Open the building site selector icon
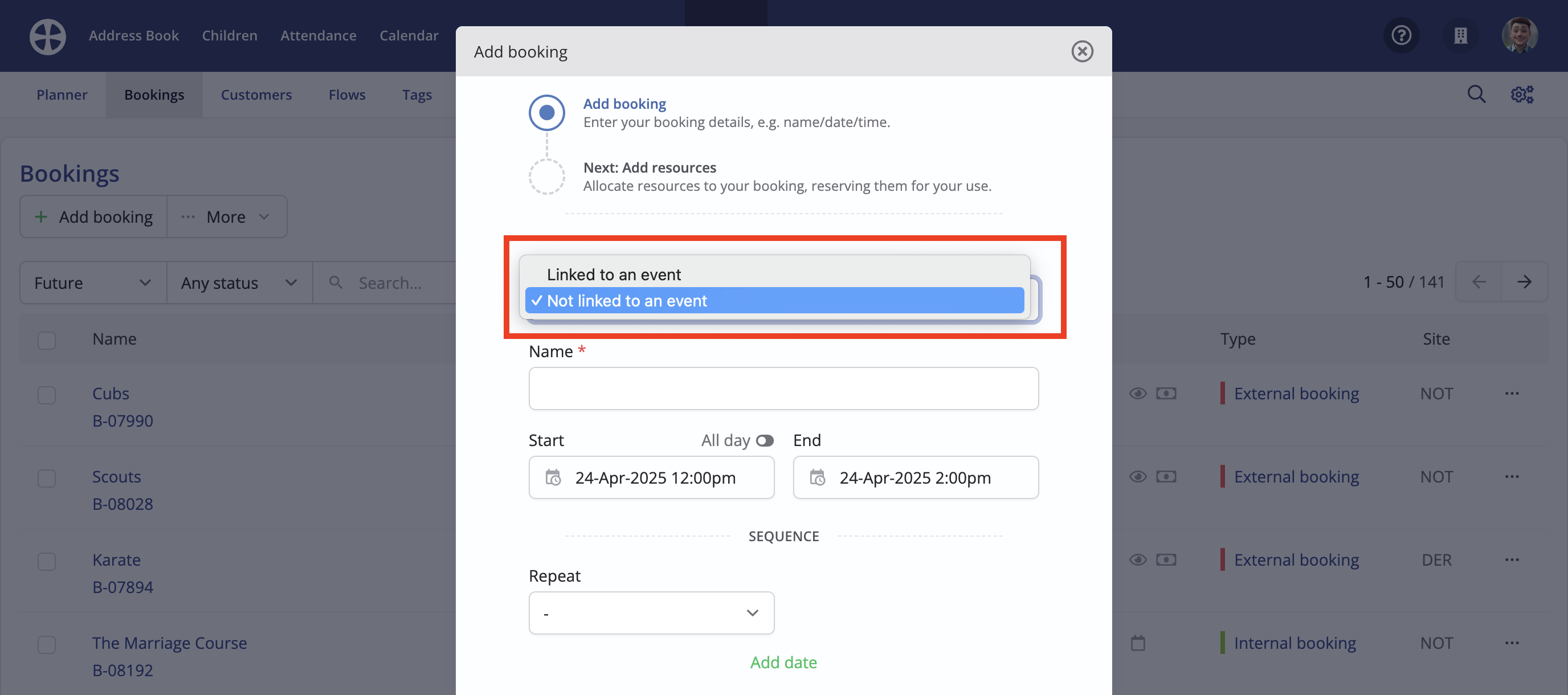1568x695 pixels. (x=1460, y=35)
